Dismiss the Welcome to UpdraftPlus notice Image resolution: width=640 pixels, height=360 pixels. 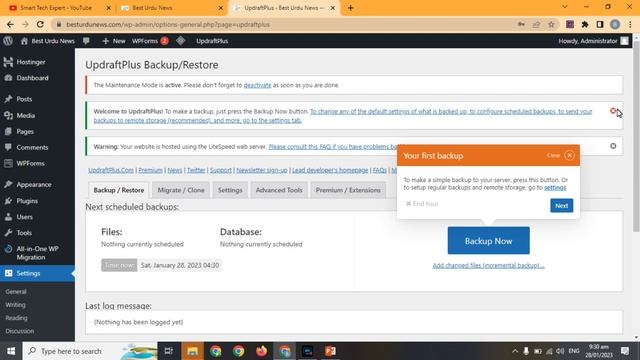click(x=613, y=111)
